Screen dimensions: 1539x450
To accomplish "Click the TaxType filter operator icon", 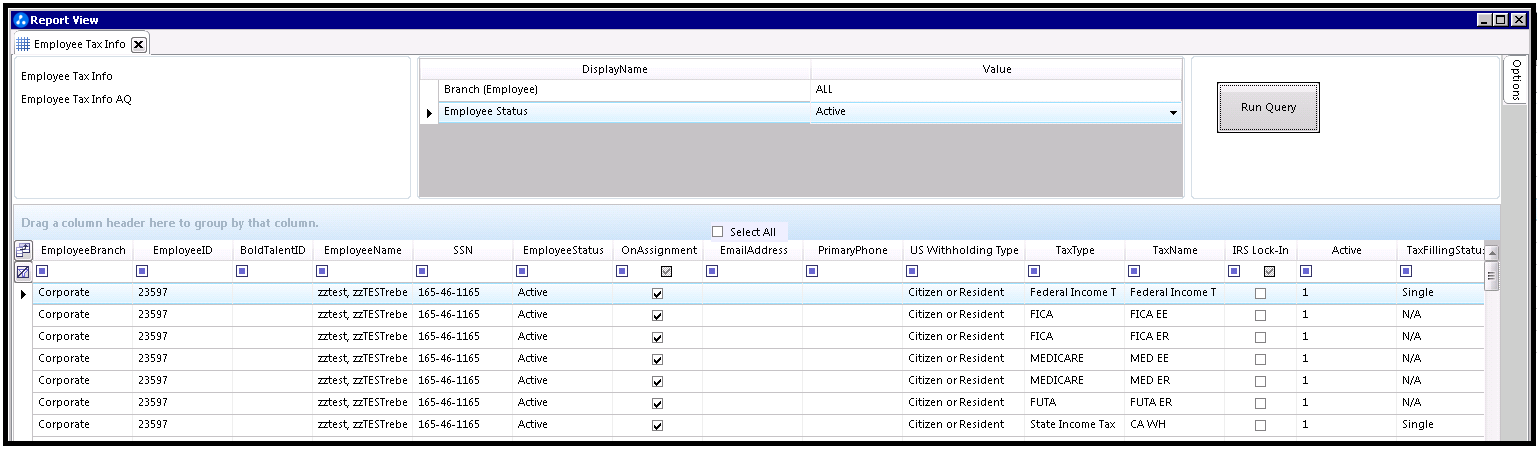I will pyautogui.click(x=1034, y=271).
